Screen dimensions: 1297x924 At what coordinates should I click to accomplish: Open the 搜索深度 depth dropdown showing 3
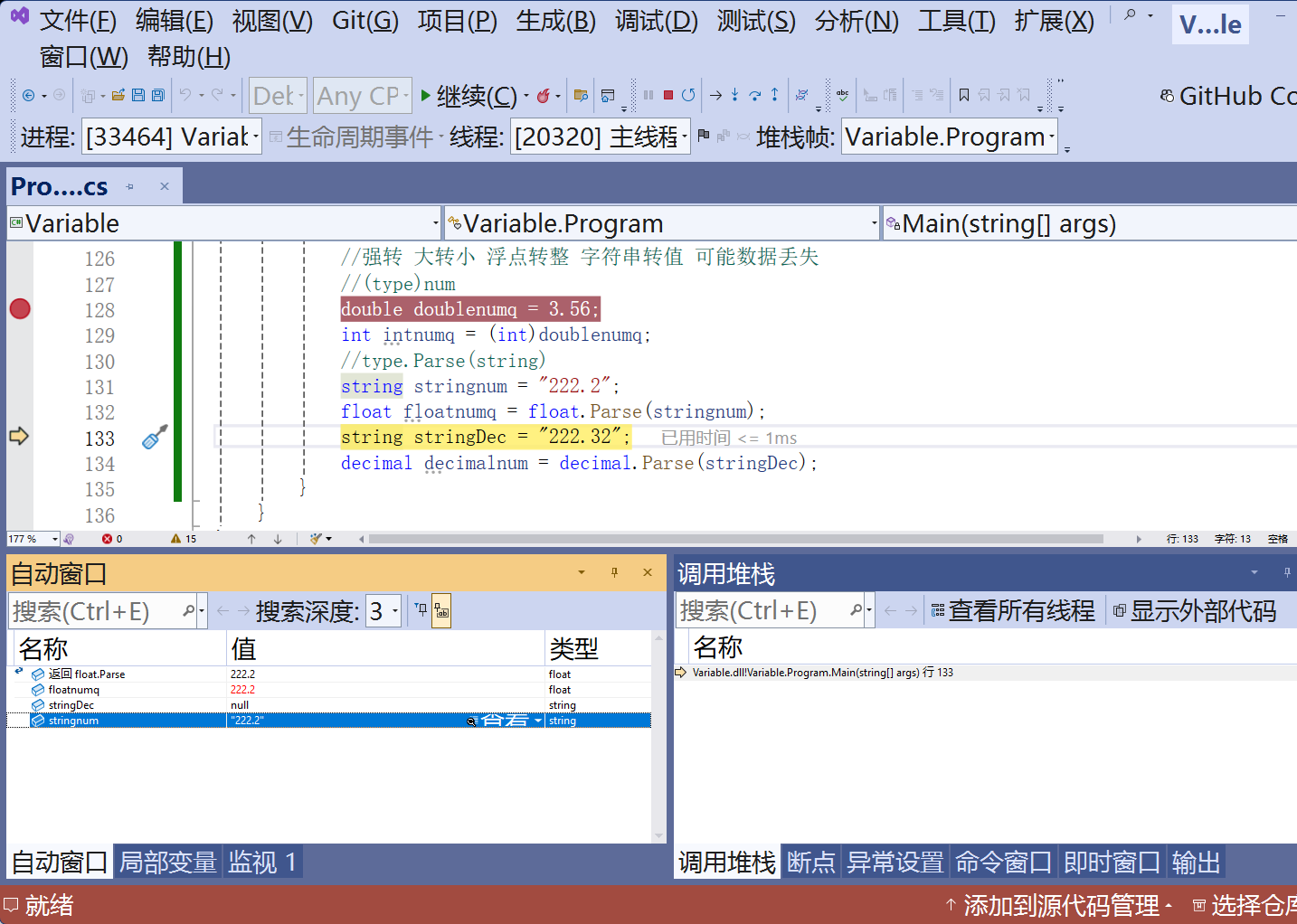[391, 610]
